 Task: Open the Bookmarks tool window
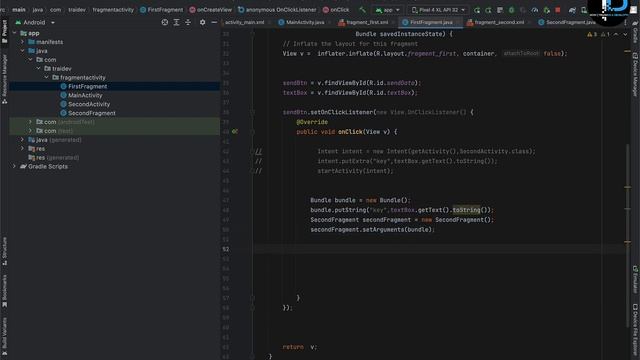point(4,290)
